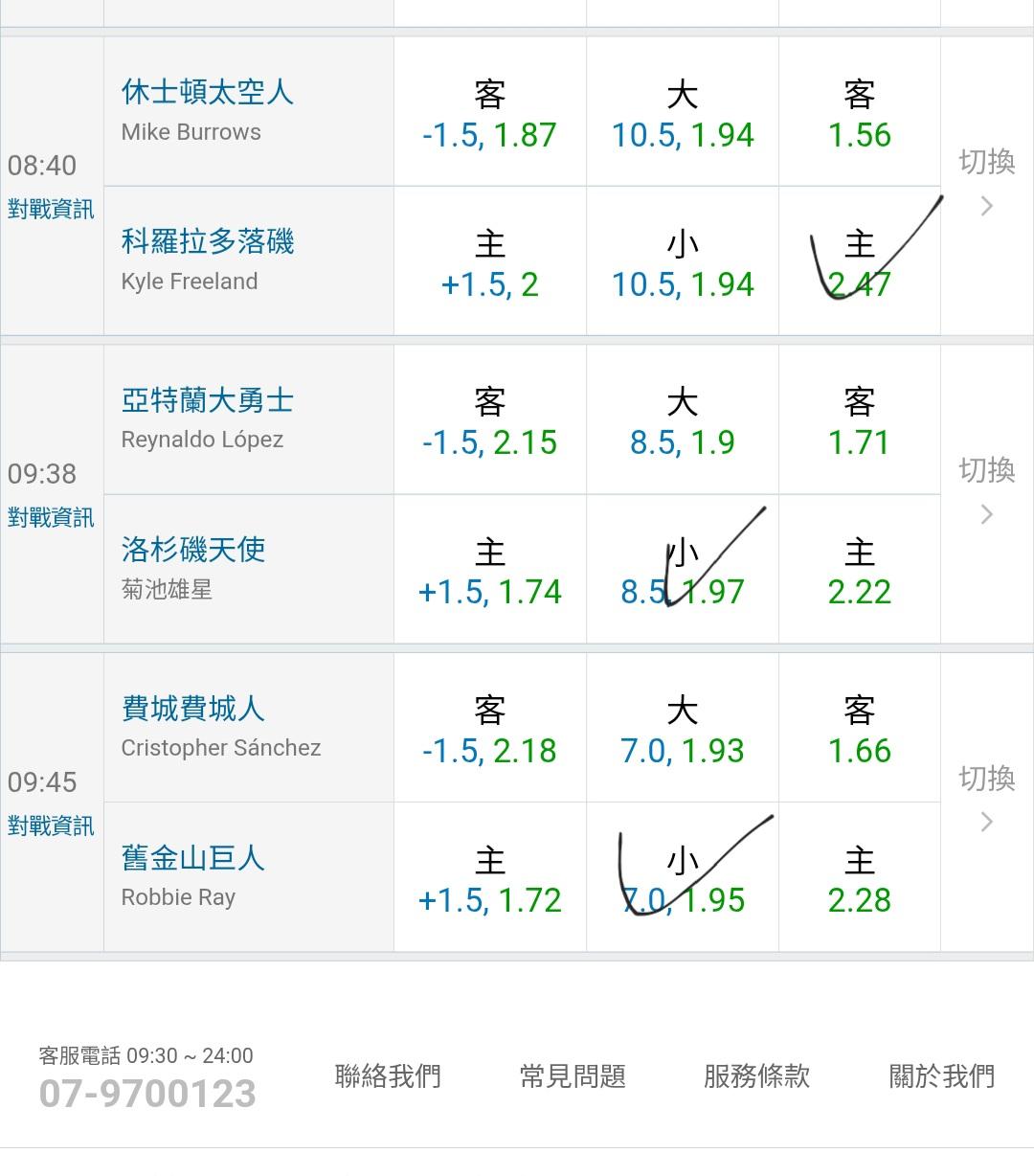Image resolution: width=1034 pixels, height=1176 pixels.
Task: Open the 聯絡我們 footer link
Action: (x=388, y=1075)
